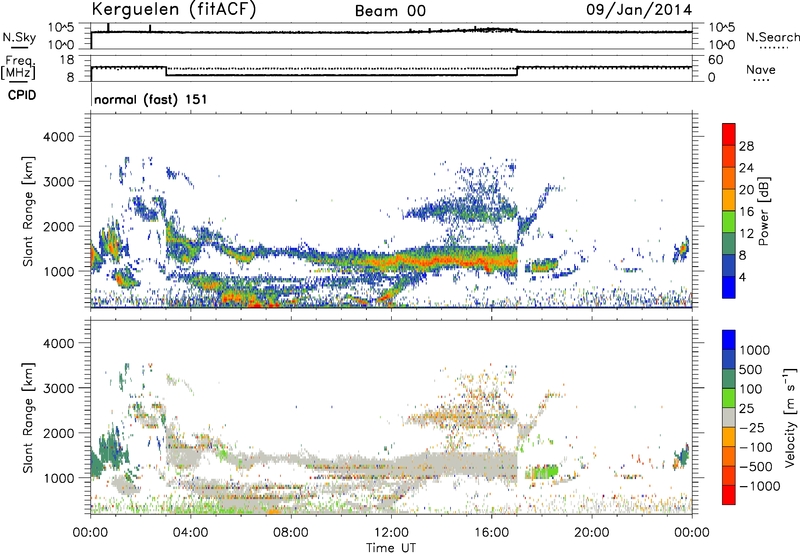
Task: Click the 'Slant Range [km]' label of power panel
Action: point(28,211)
